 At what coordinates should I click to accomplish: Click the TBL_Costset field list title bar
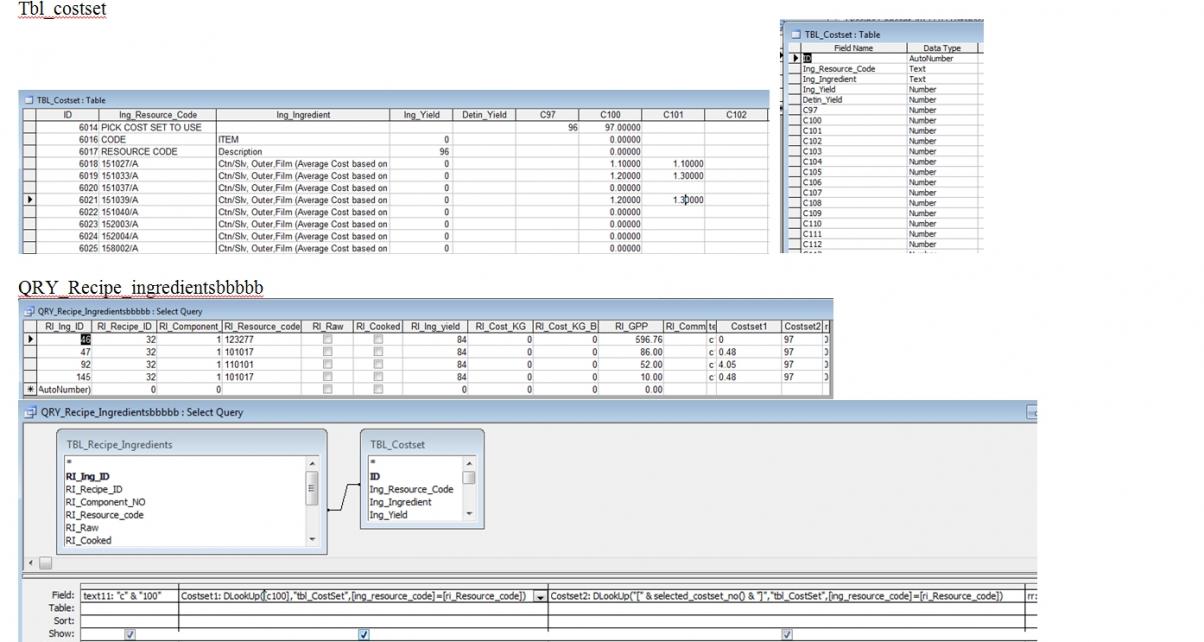(421, 443)
